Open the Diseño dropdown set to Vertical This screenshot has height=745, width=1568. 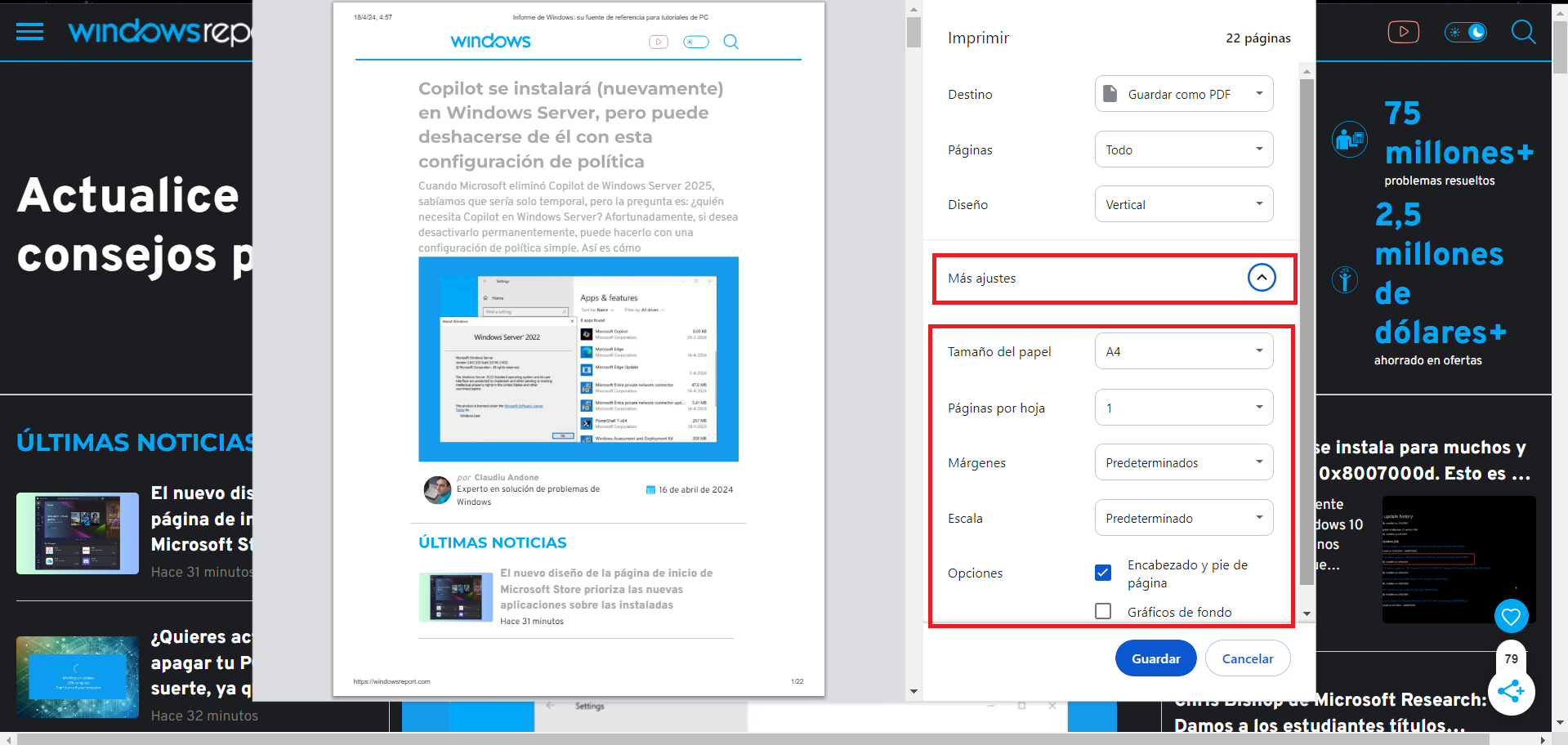(x=1184, y=204)
